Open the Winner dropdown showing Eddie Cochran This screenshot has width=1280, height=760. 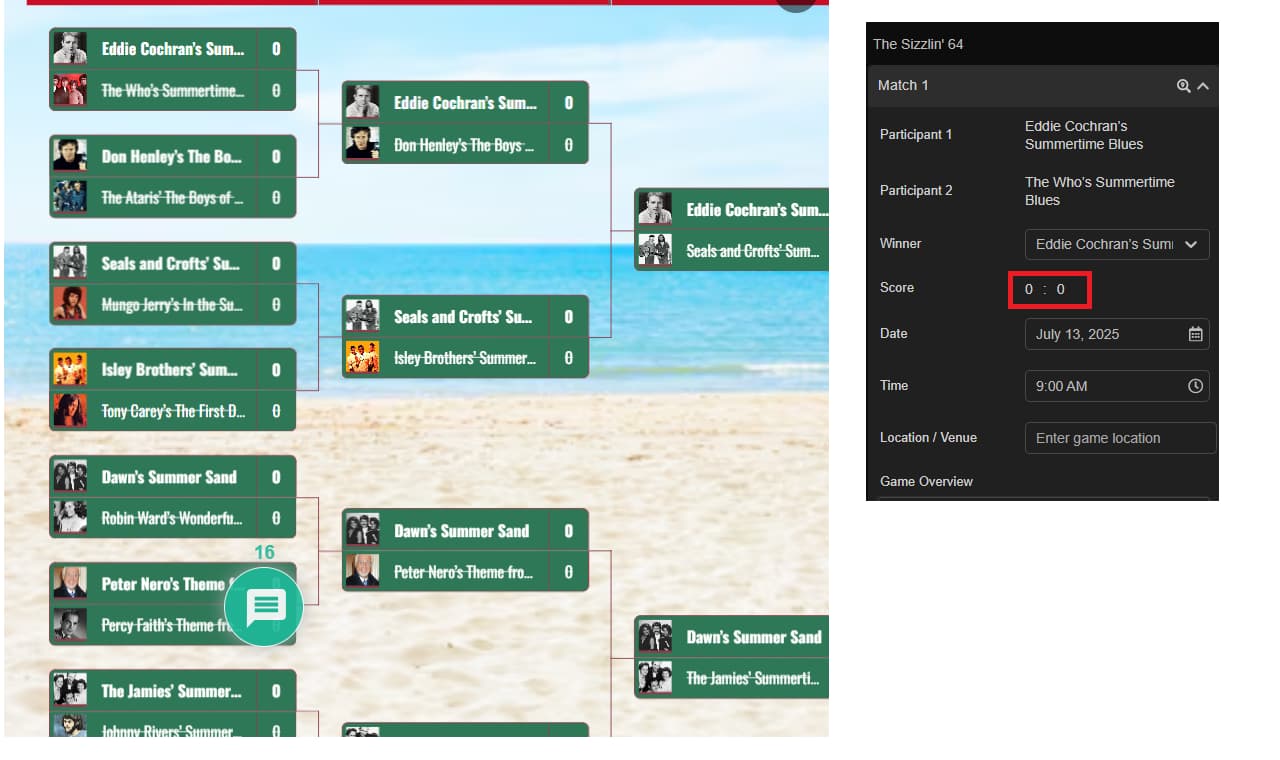point(1117,244)
